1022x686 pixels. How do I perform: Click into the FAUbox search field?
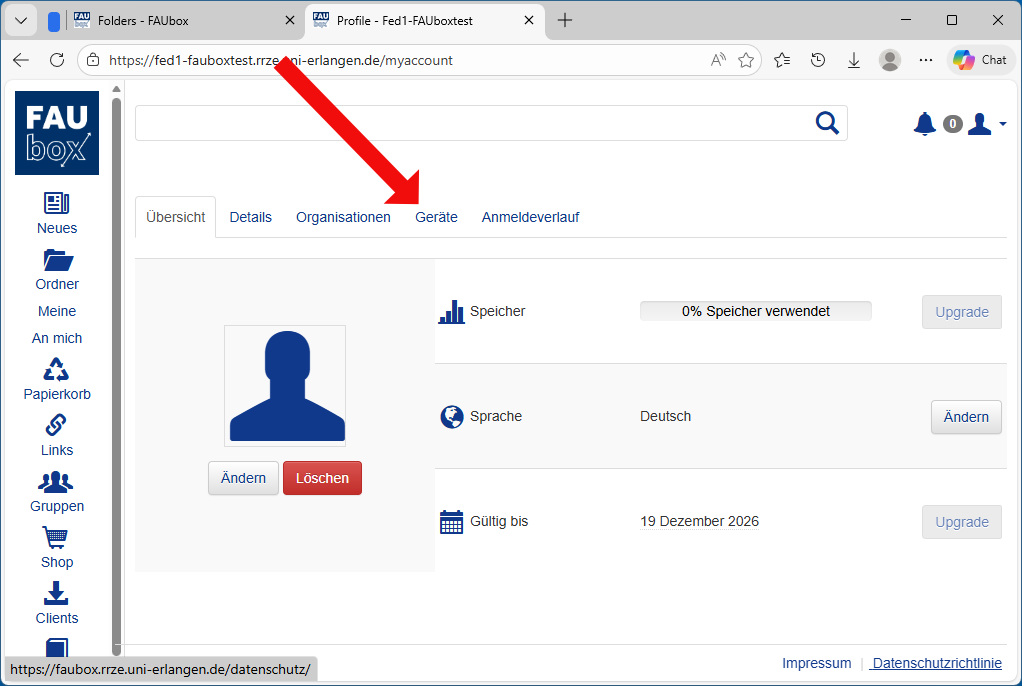[475, 123]
